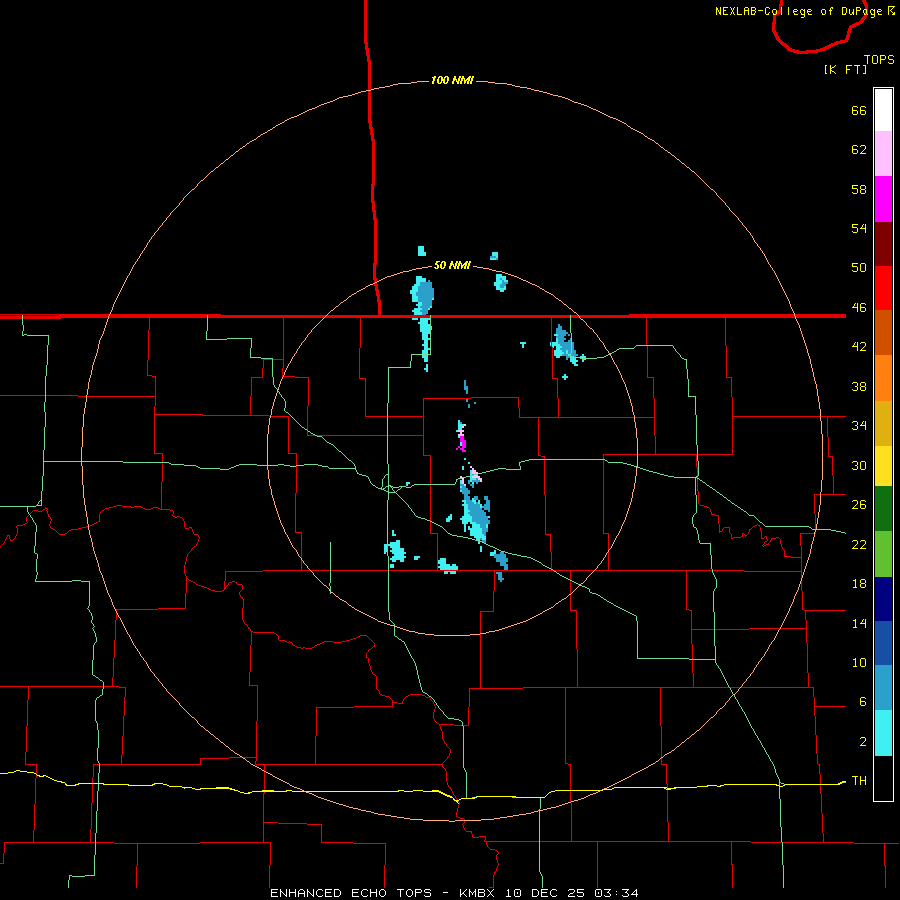Click the '46' legend value
The width and height of the screenshot is (900, 900).
pyautogui.click(x=859, y=308)
